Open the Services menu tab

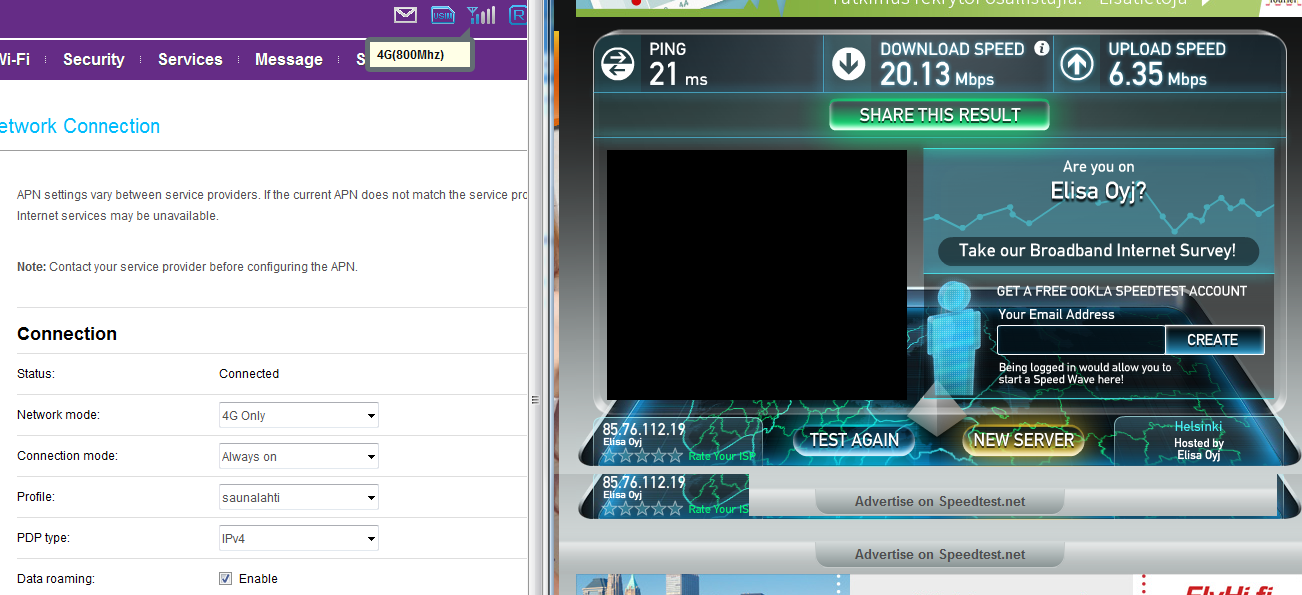(190, 59)
